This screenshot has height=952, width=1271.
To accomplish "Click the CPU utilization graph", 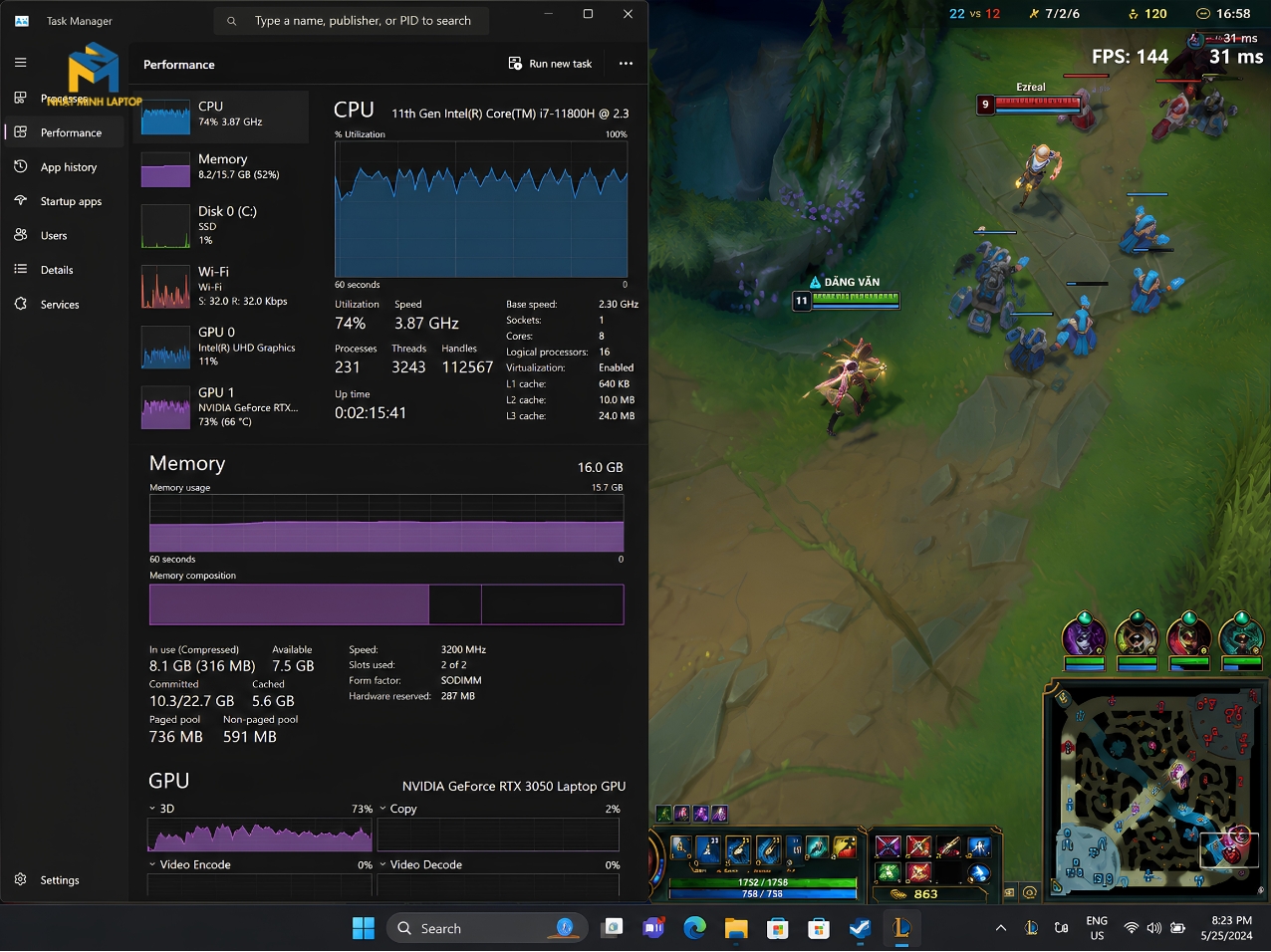I will (481, 209).
